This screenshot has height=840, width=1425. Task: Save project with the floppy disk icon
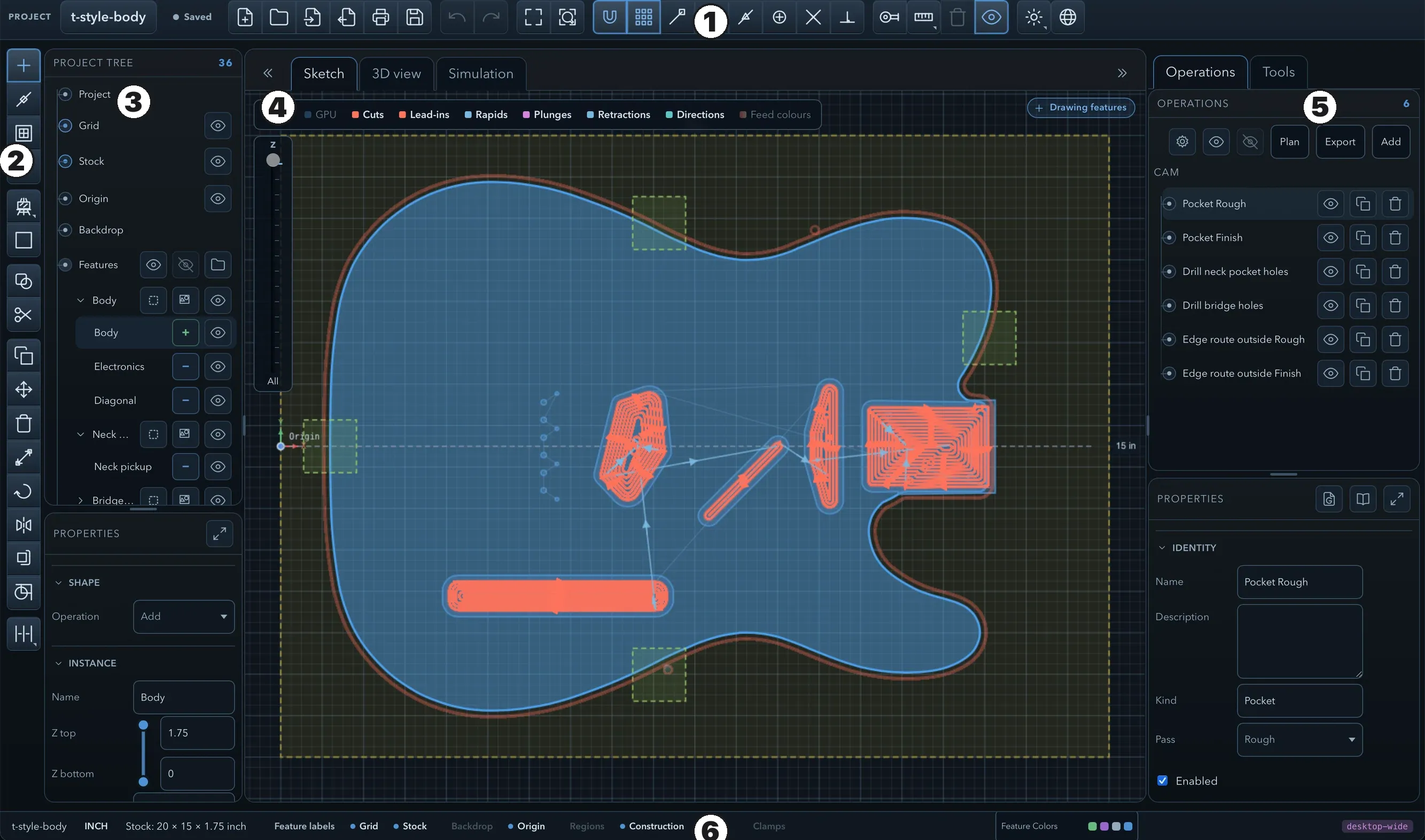414,17
